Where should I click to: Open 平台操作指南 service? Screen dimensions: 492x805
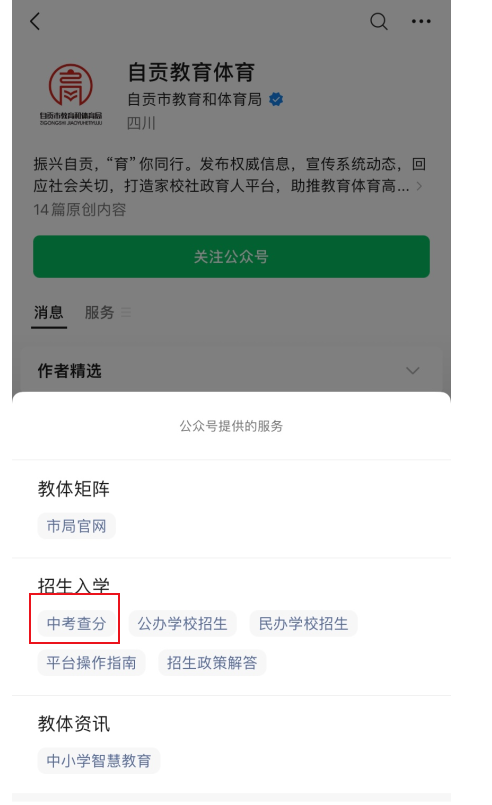(91, 662)
